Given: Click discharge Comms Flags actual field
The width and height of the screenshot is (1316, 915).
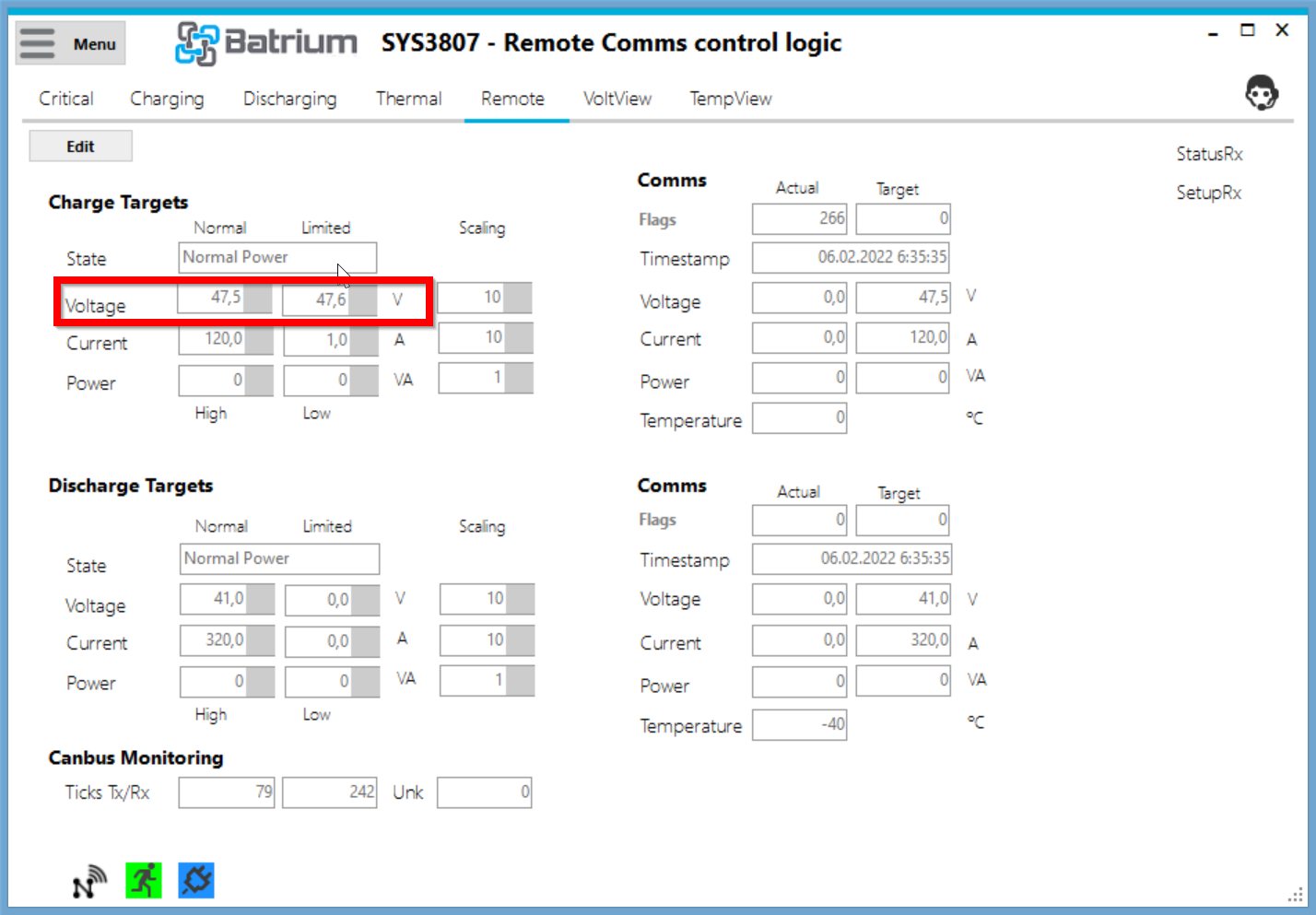Looking at the screenshot, I should point(800,521).
